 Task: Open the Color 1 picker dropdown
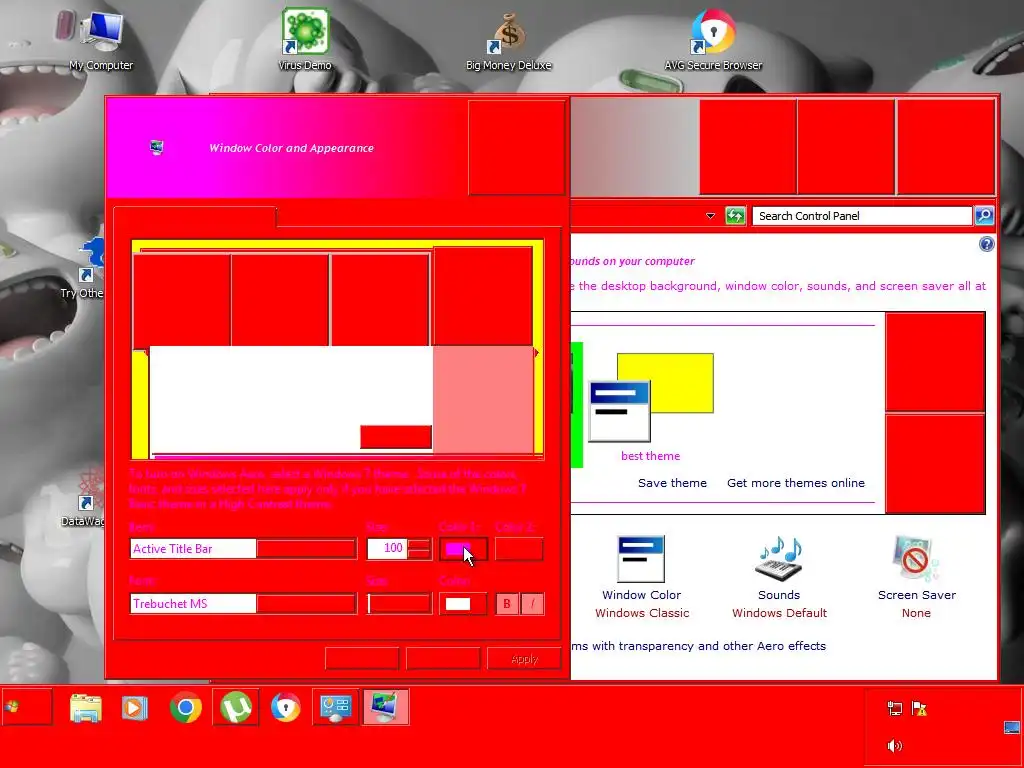click(x=463, y=549)
